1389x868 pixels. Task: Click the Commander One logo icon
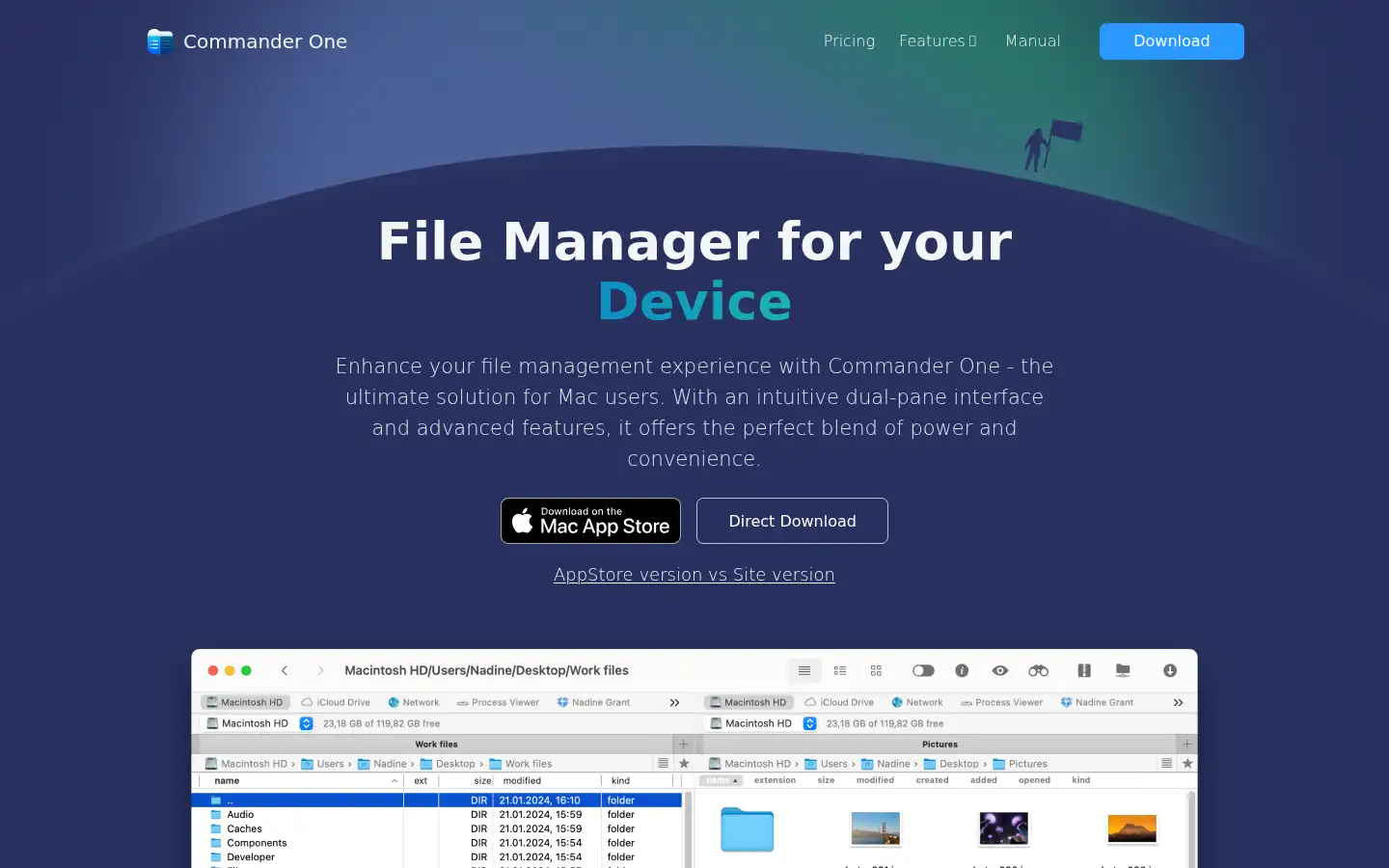click(x=159, y=41)
